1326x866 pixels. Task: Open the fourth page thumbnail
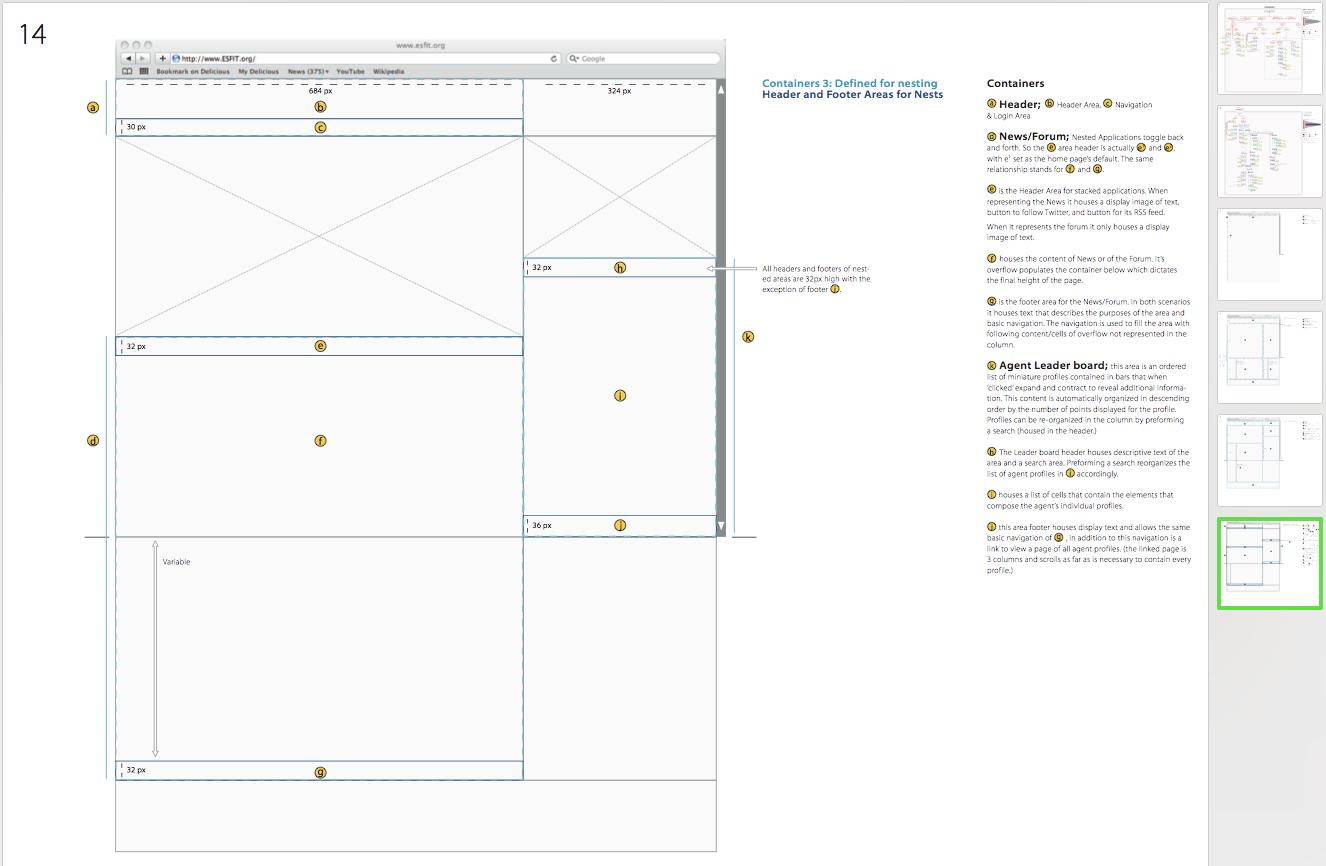1270,357
